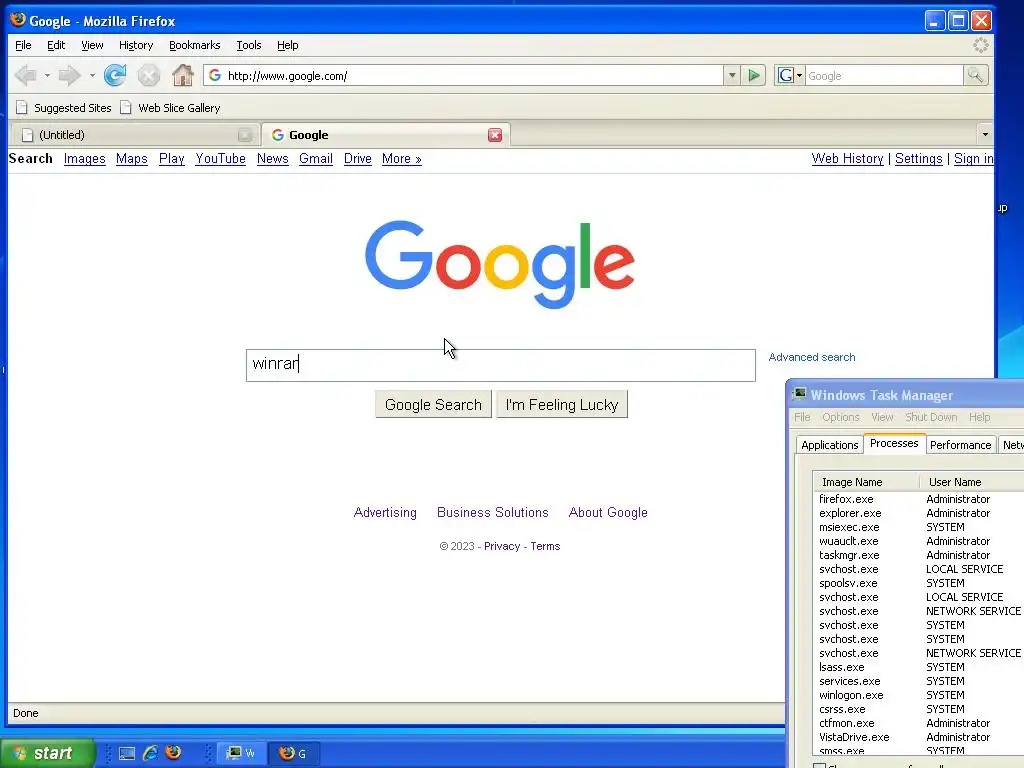This screenshot has height=768, width=1024.
Task: Click the Back arrow in Firefox toolbar
Action: [26, 76]
